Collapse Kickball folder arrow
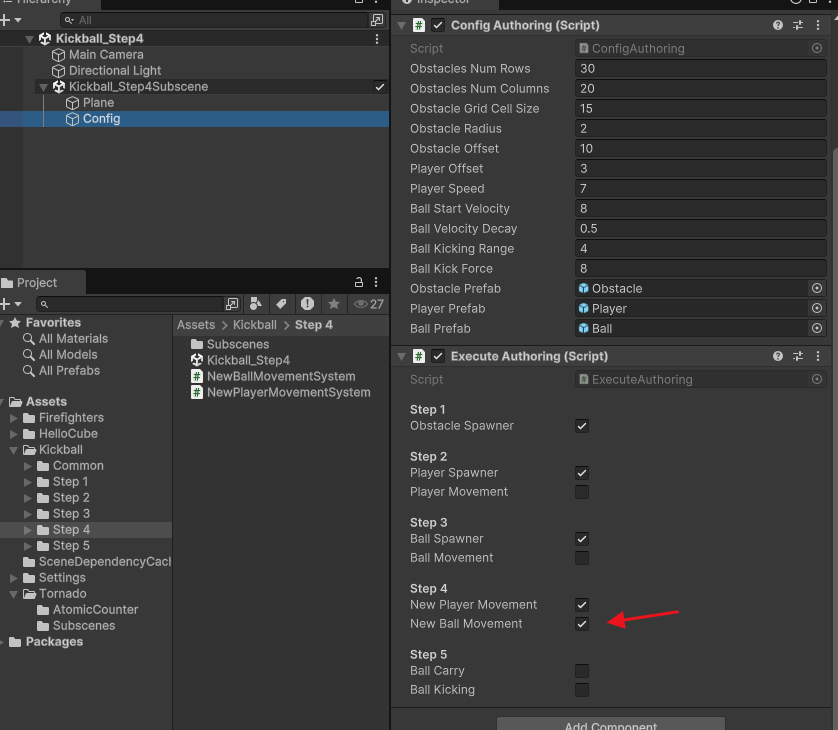This screenshot has height=730, width=838. (x=14, y=451)
